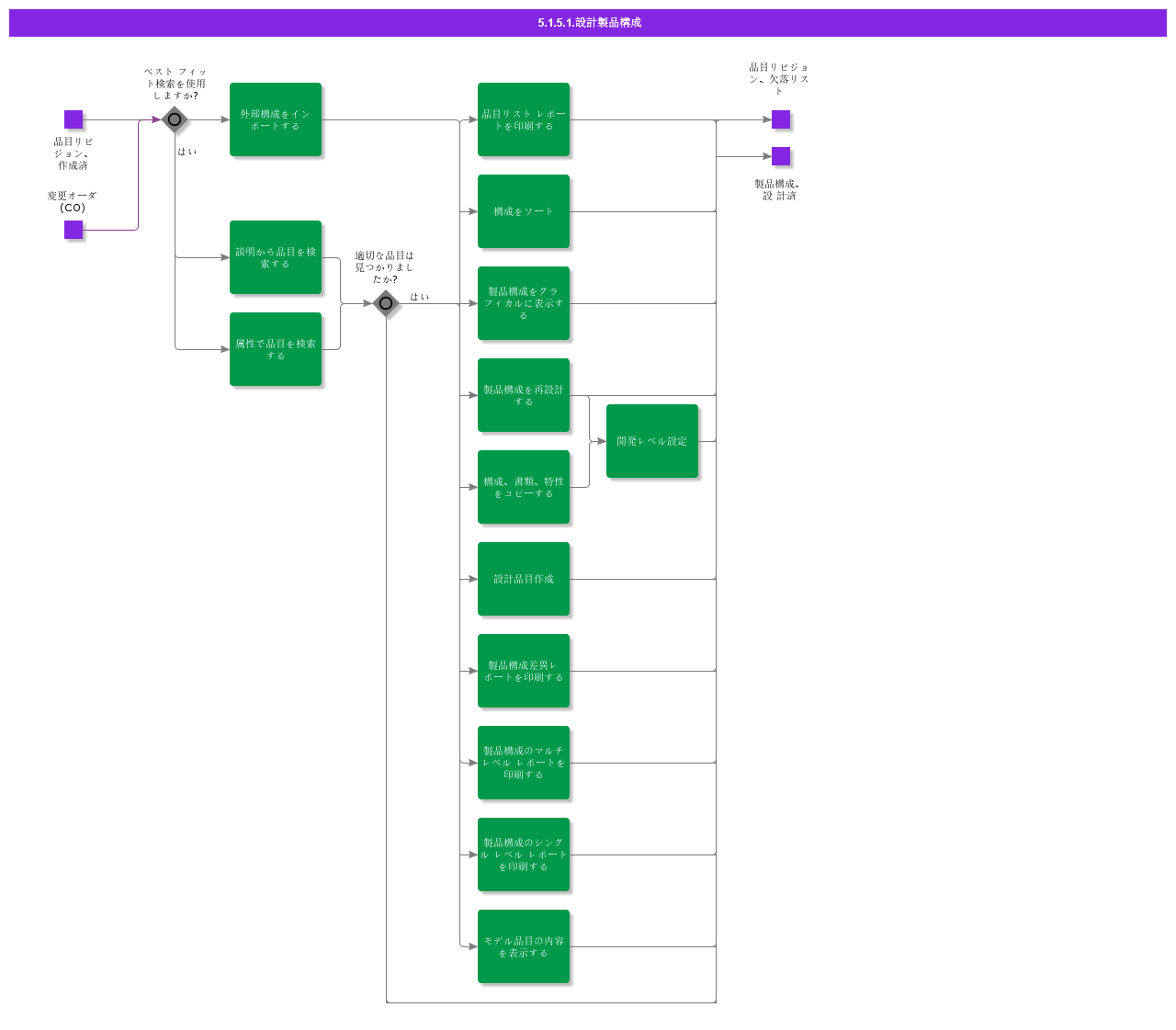This screenshot has height=1030, width=1176.
Task: Click the 属性で品目を検索する node
Action: (x=276, y=350)
